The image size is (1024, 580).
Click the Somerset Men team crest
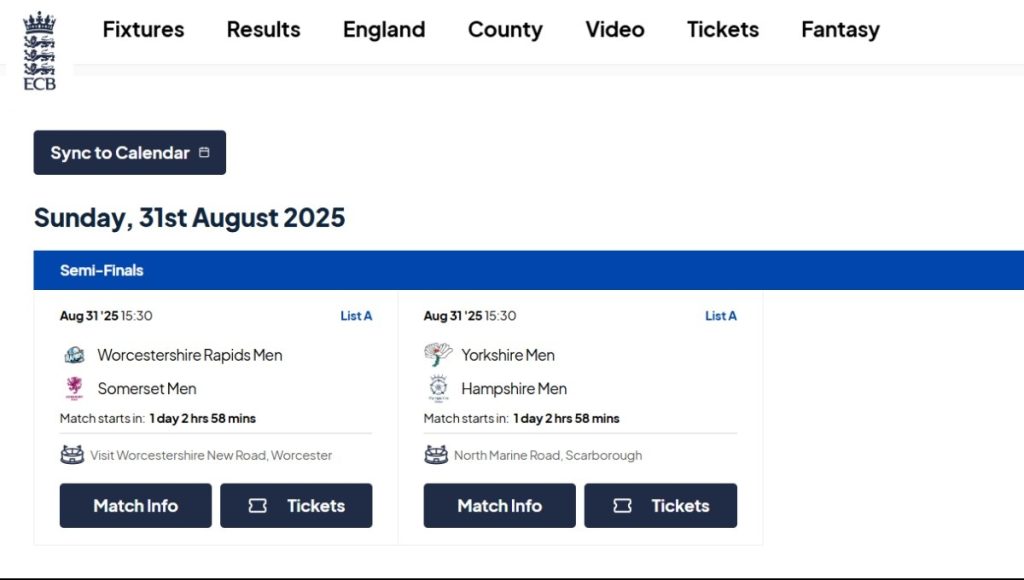pyautogui.click(x=74, y=388)
